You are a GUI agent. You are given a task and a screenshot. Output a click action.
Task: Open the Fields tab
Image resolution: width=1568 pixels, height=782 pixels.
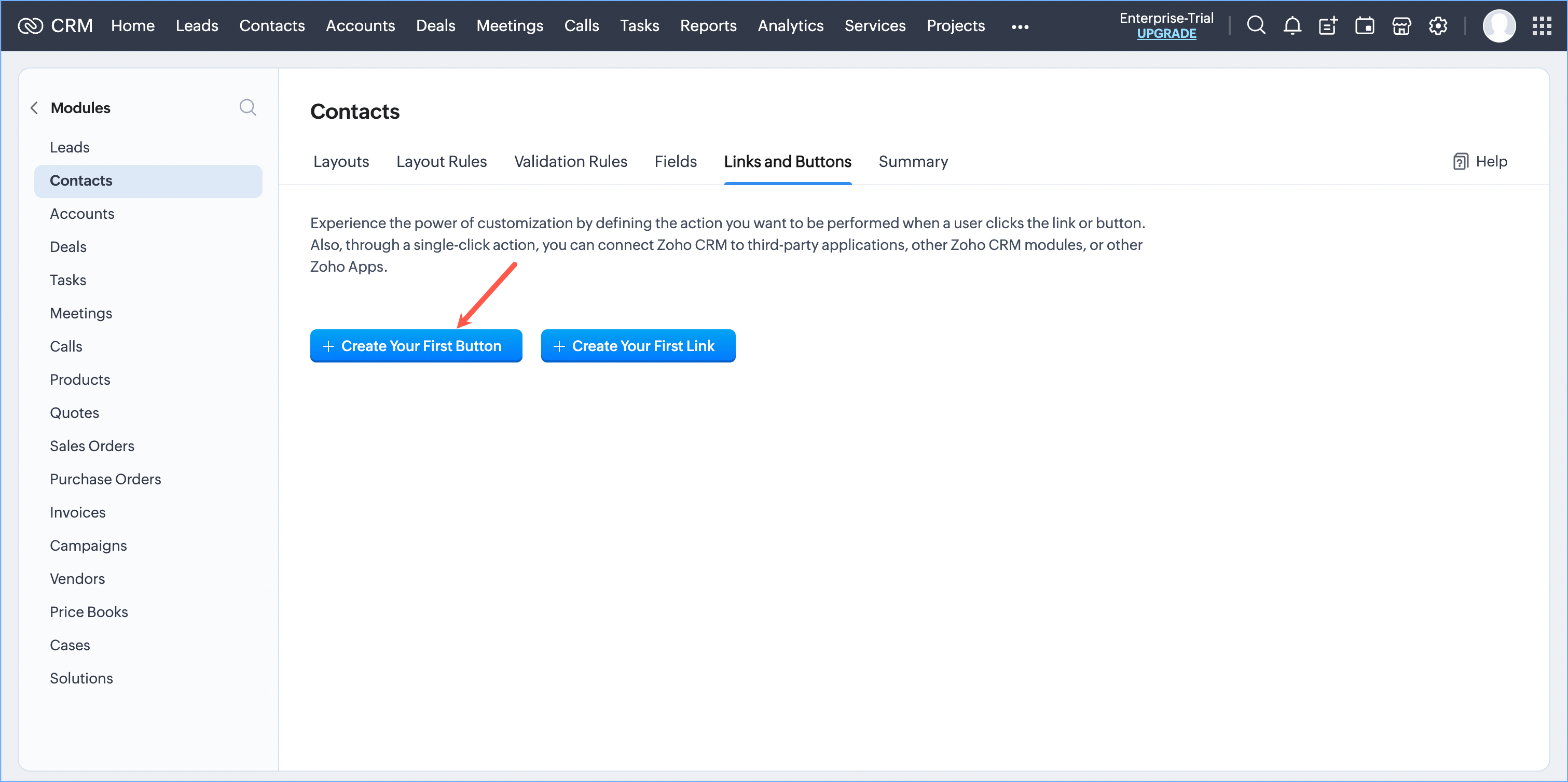pyautogui.click(x=675, y=161)
